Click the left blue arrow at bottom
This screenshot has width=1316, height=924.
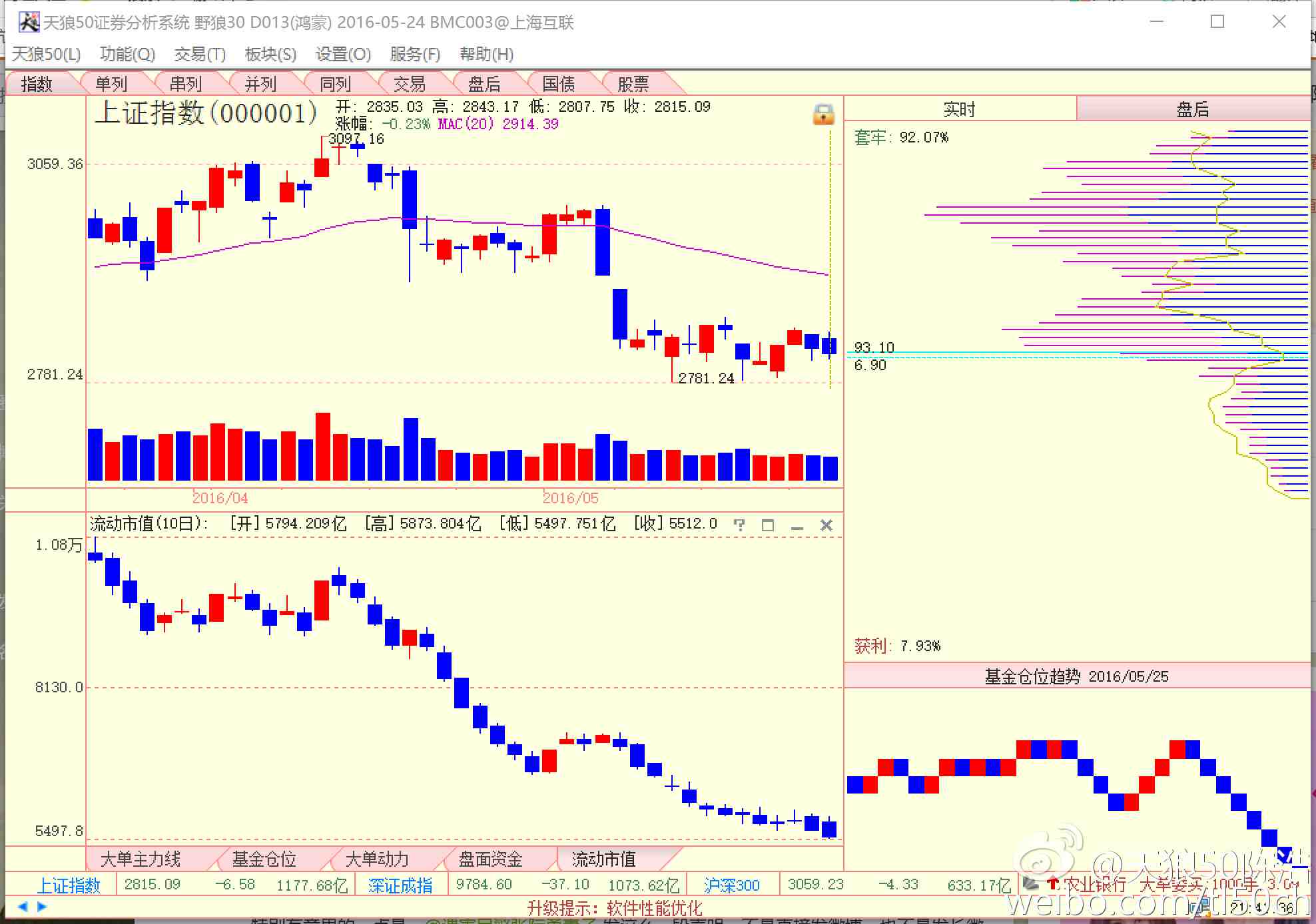pyautogui.click(x=23, y=906)
